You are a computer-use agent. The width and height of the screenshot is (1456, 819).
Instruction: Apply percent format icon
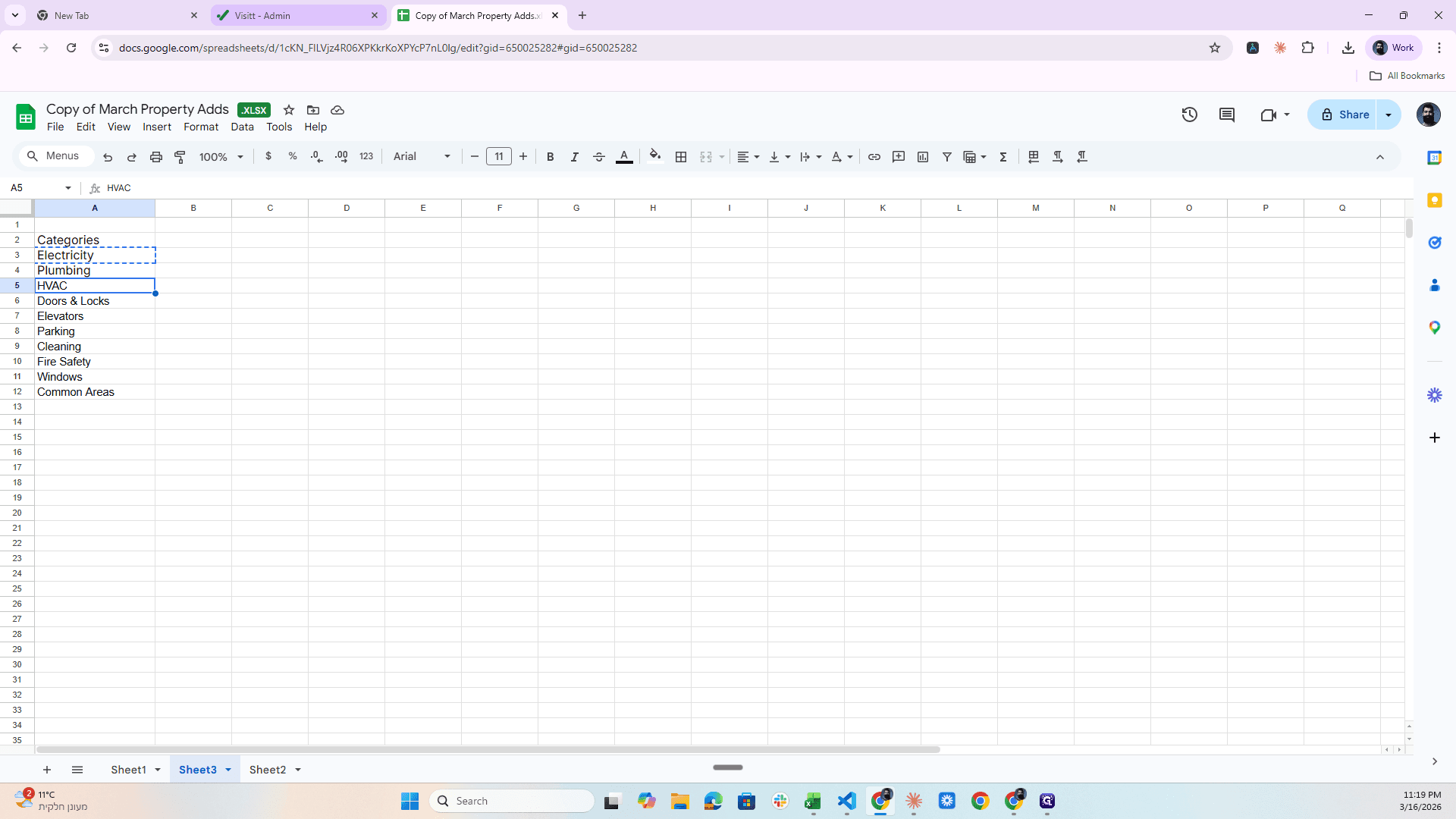pos(293,156)
